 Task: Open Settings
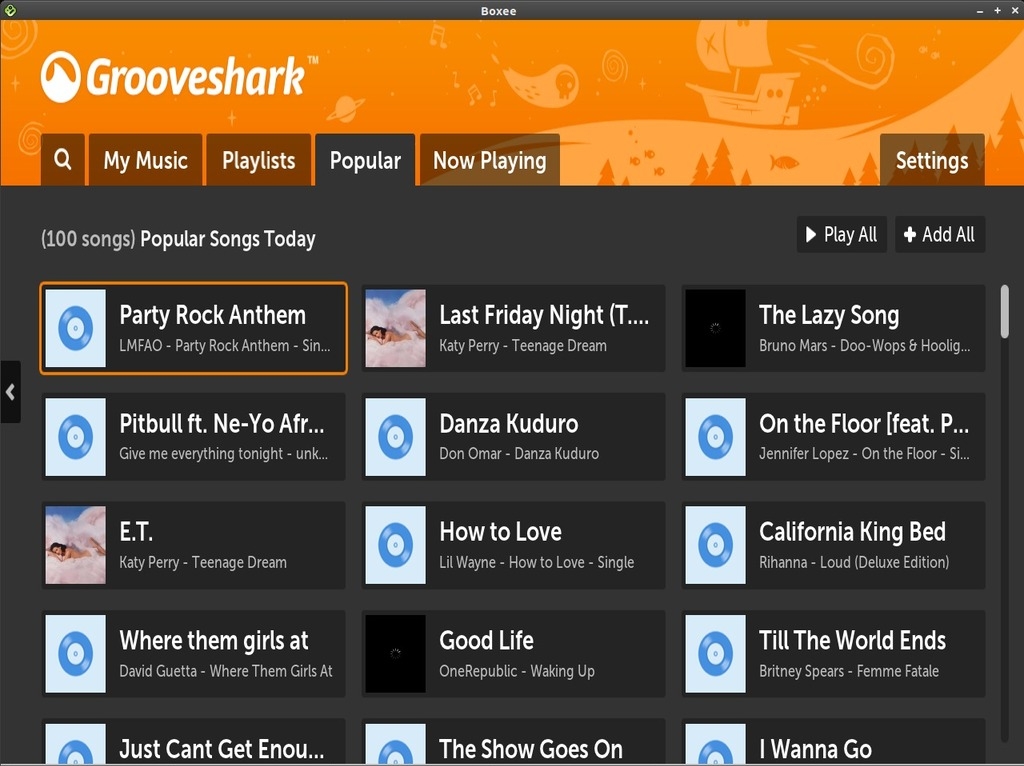tap(931, 160)
